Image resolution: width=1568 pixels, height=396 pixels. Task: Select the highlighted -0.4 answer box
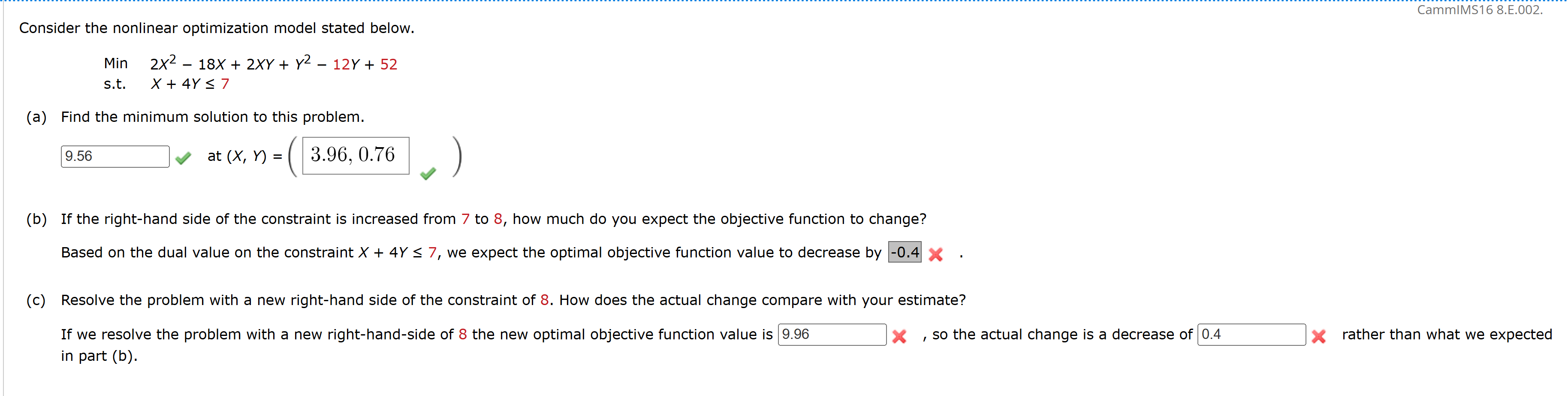point(905,252)
